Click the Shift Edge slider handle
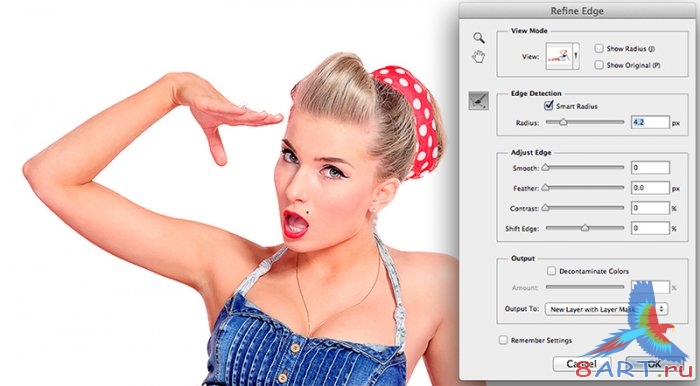Screen dimensions: 700x386 click(585, 228)
